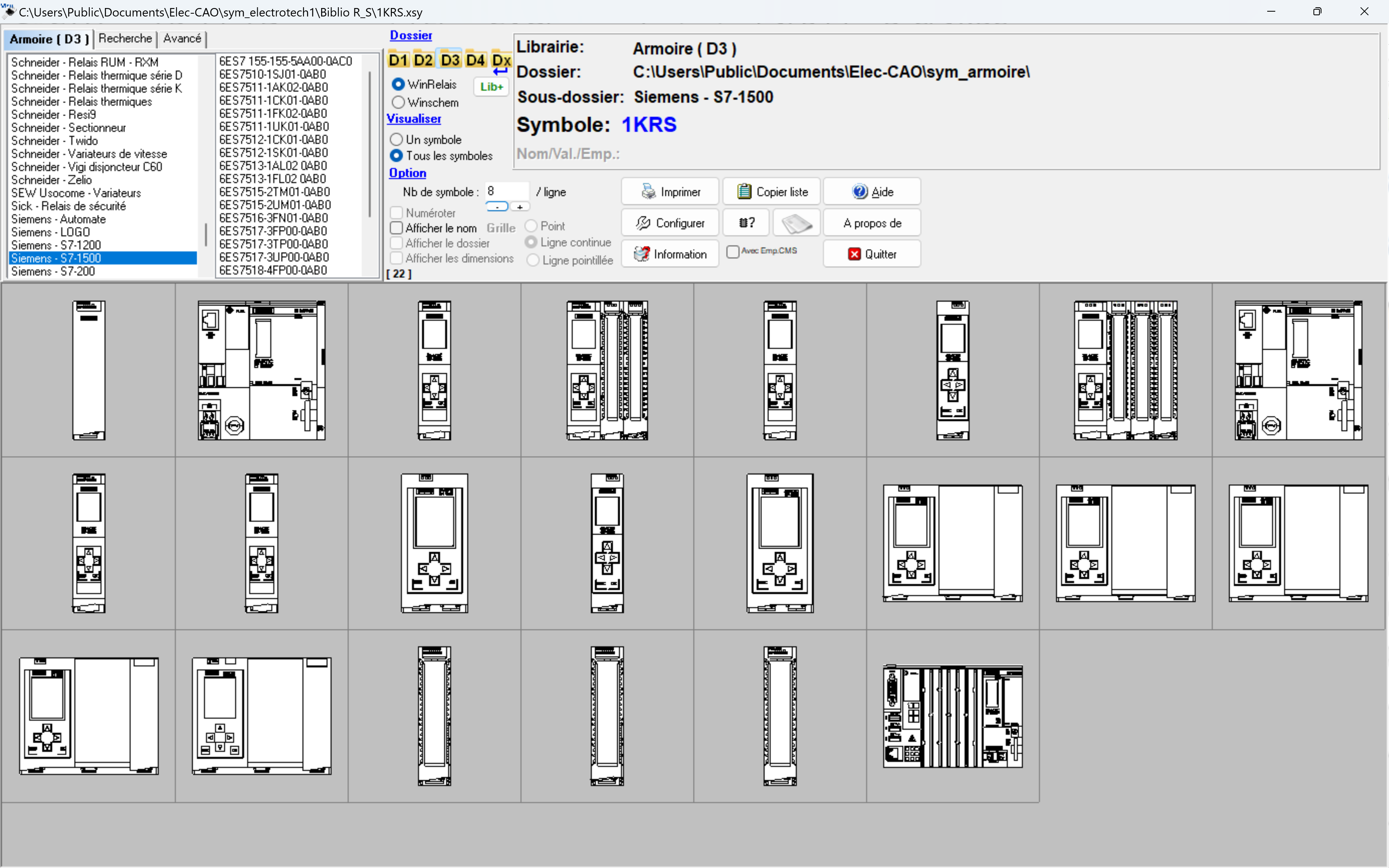This screenshot has height=868, width=1389.
Task: Select the Winschem radio button
Action: [398, 103]
